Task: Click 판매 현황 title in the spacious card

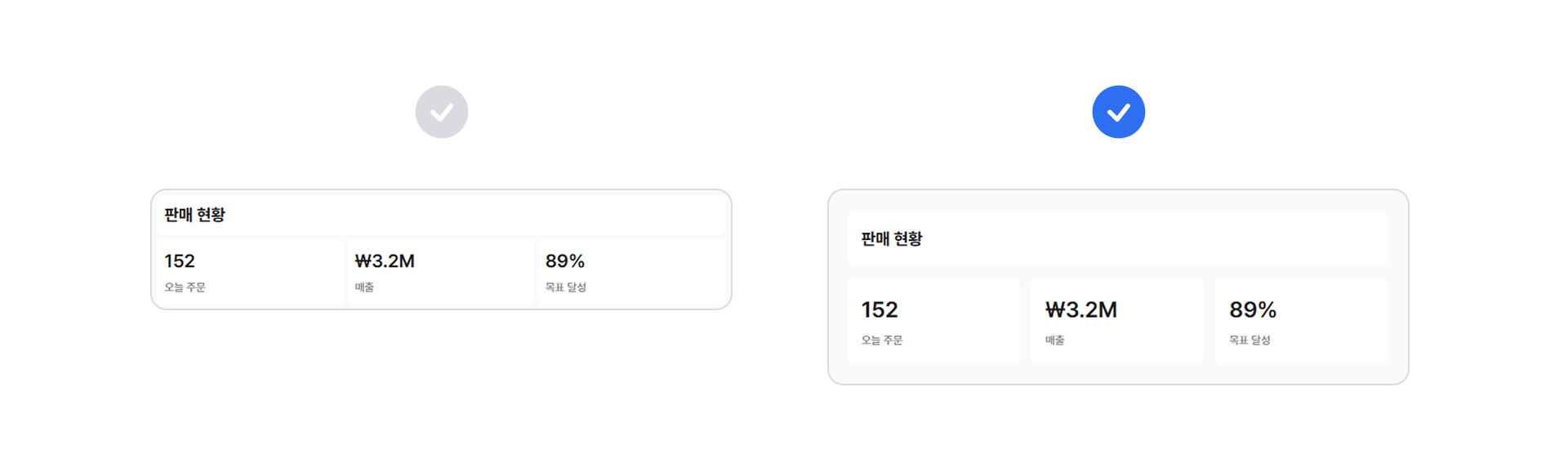Action: tap(891, 238)
